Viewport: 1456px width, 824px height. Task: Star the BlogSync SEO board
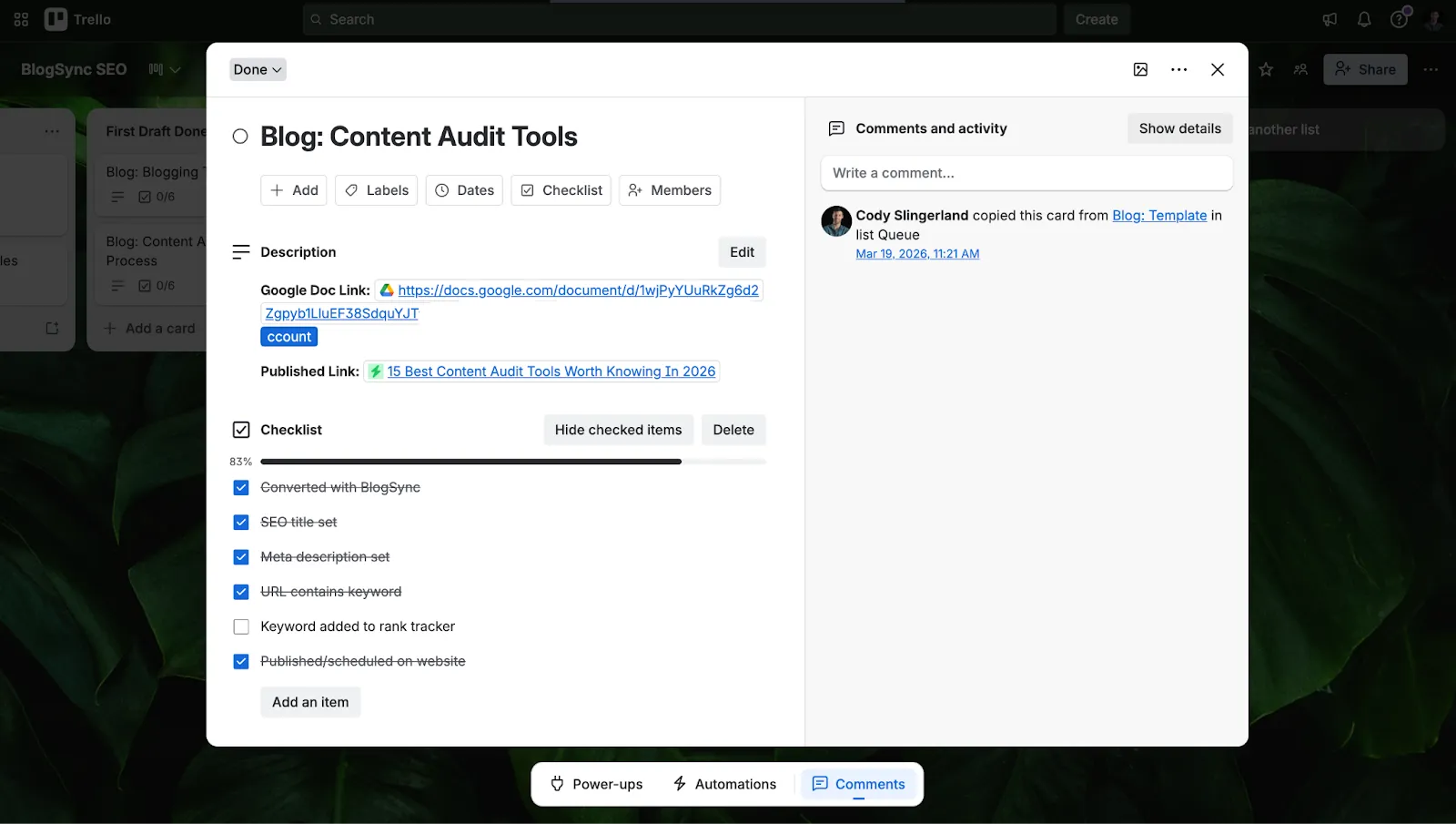coord(1265,68)
